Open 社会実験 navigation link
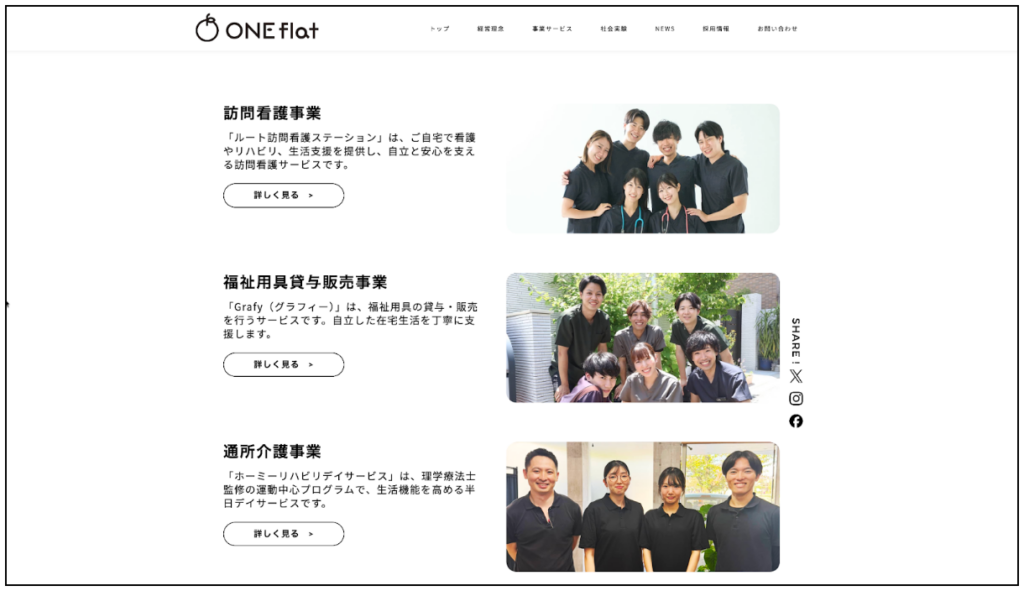Viewport: 1024px width, 591px height. click(614, 29)
